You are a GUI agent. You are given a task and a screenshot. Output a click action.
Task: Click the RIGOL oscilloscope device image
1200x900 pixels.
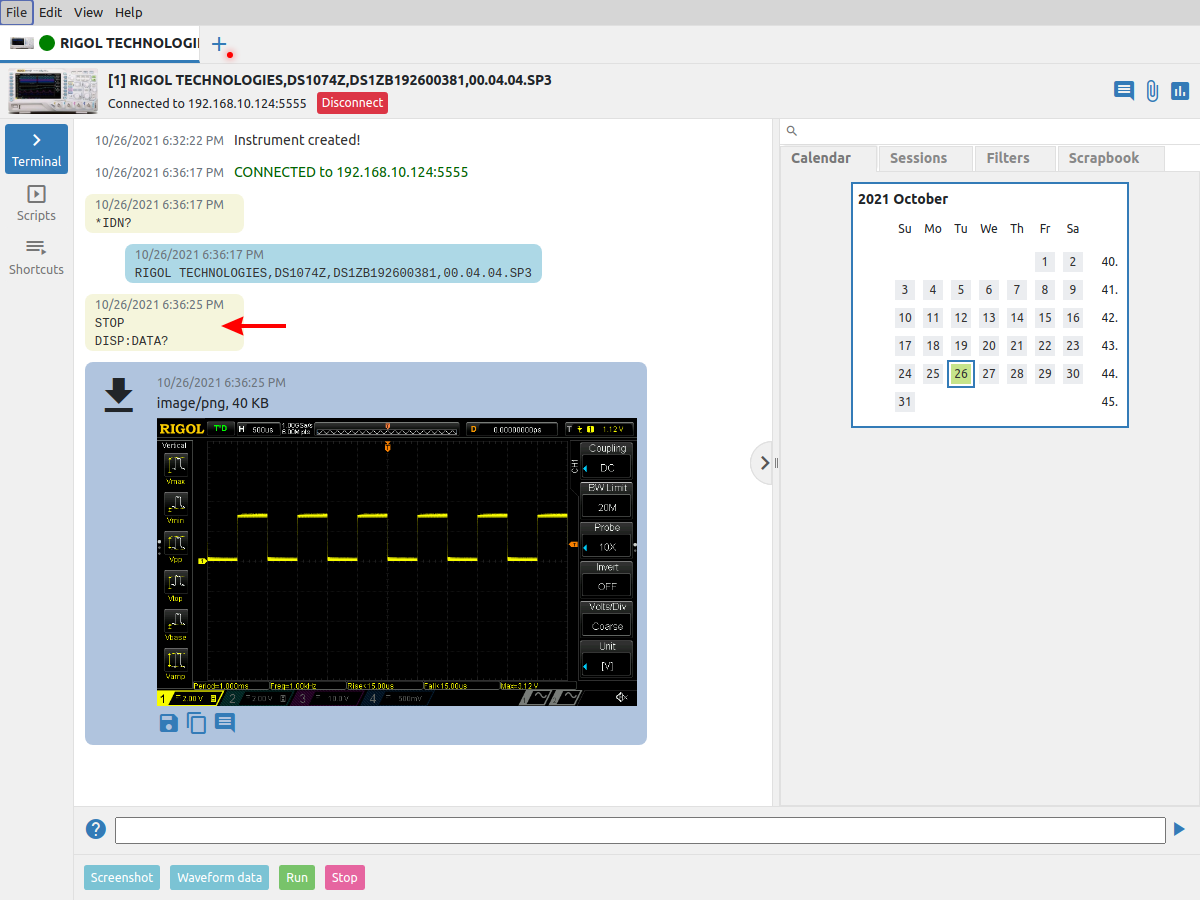pyautogui.click(x=53, y=91)
